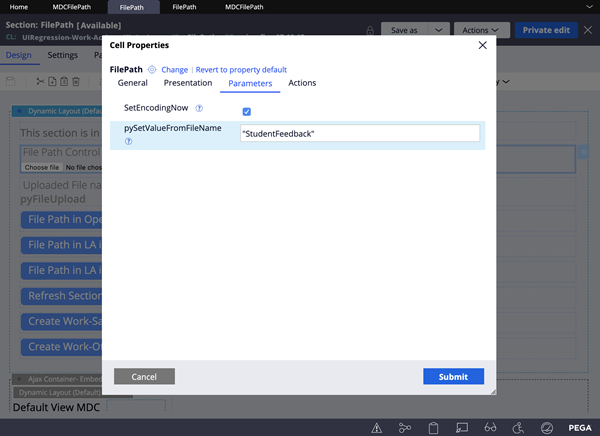This screenshot has height=436, width=600.
Task: Open the Accessibility wheelchair icon
Action: coord(518,427)
